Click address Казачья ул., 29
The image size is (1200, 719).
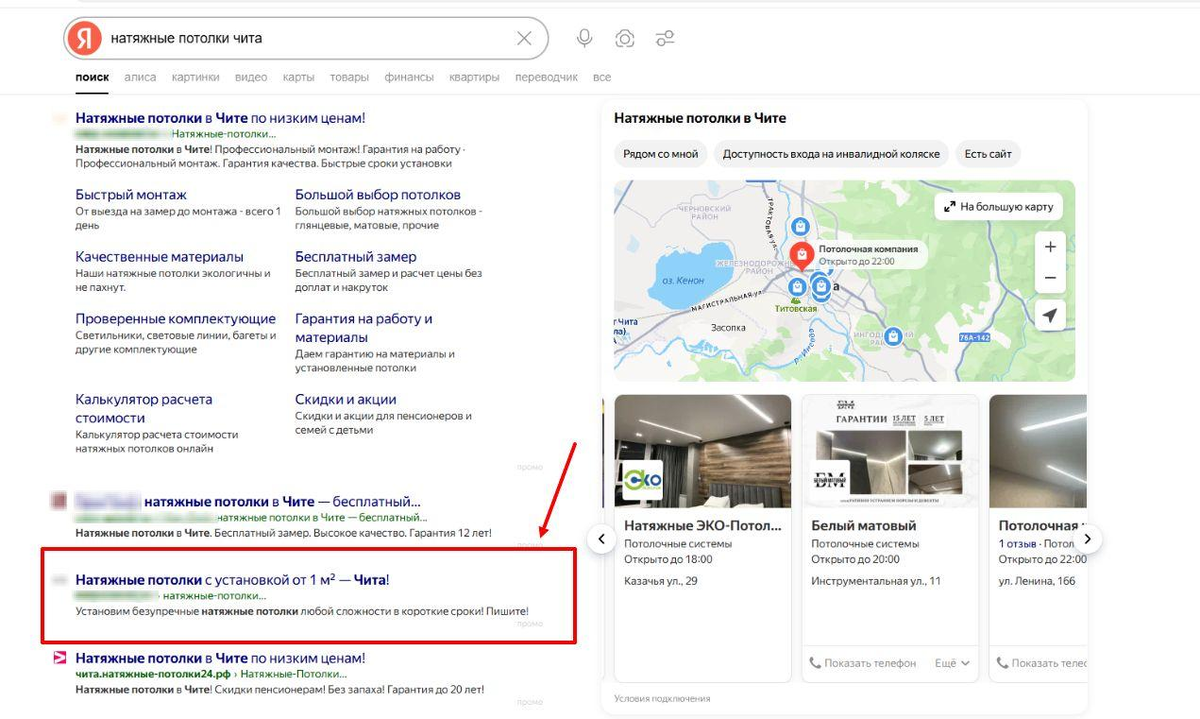[661, 580]
